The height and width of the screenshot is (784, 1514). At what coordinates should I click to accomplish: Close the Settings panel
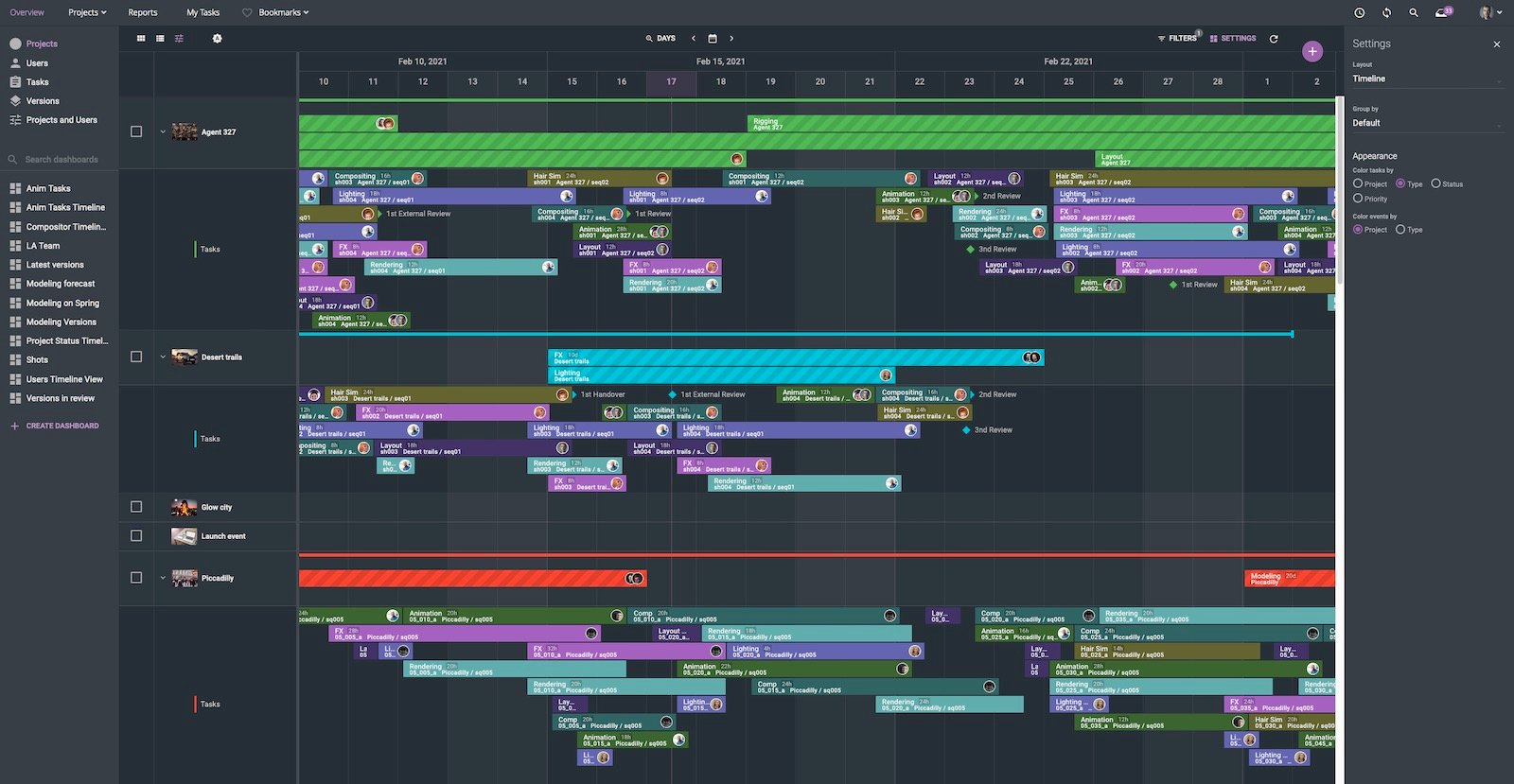(x=1497, y=44)
